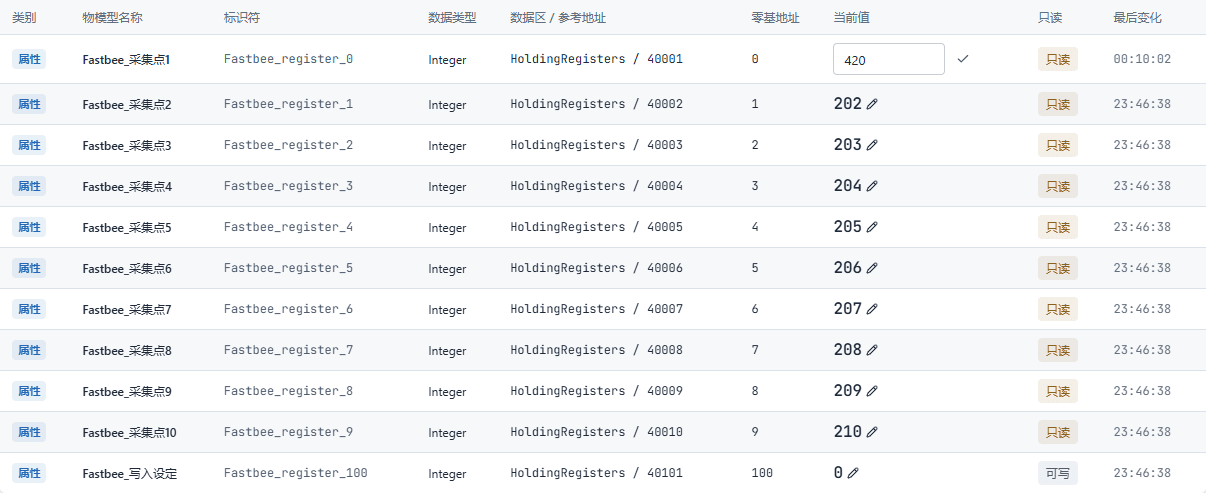Image resolution: width=1206 pixels, height=493 pixels.
Task: Click identifier Fastbee_register_1
Action: pos(288,104)
